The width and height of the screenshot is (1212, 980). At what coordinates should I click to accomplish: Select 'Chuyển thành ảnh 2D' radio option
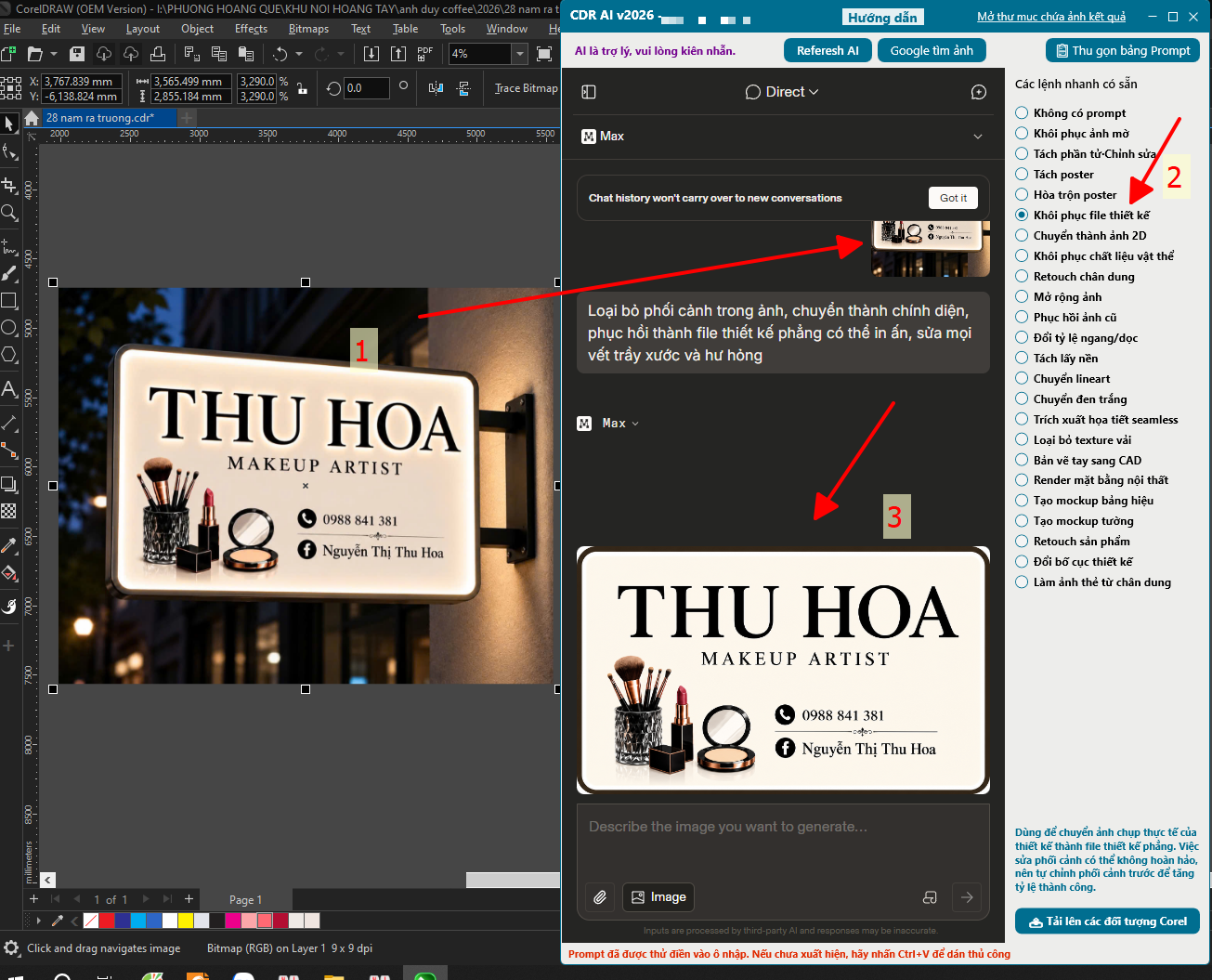tap(1022, 236)
